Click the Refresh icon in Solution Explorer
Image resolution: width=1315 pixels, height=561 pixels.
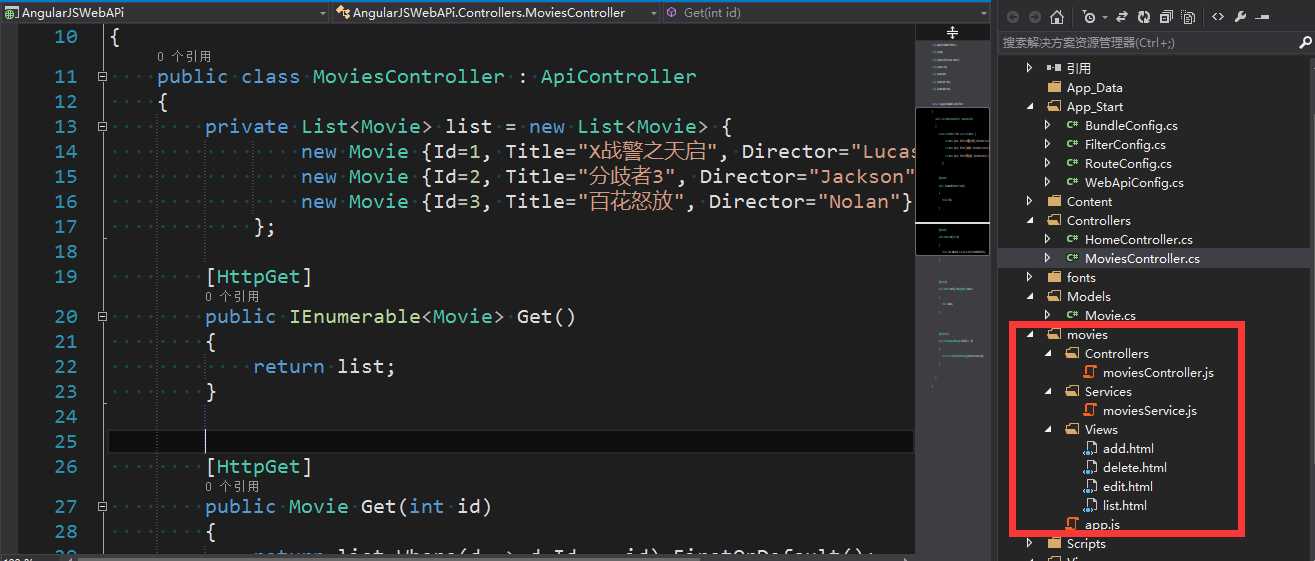point(1144,17)
